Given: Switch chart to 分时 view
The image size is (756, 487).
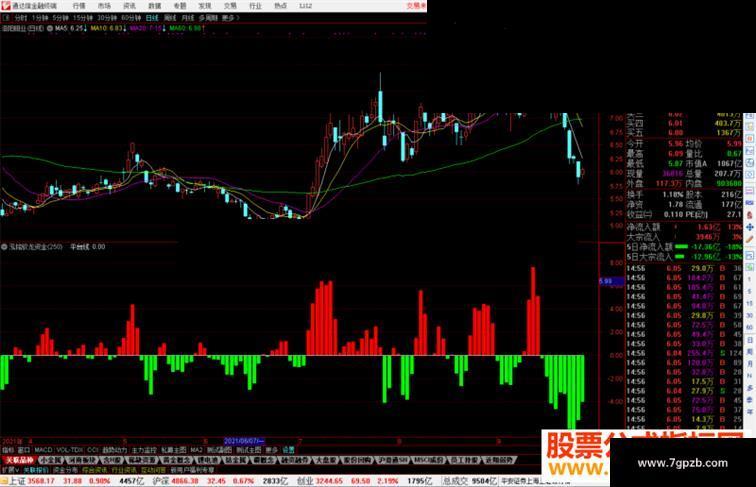Looking at the screenshot, I should [x=21, y=18].
